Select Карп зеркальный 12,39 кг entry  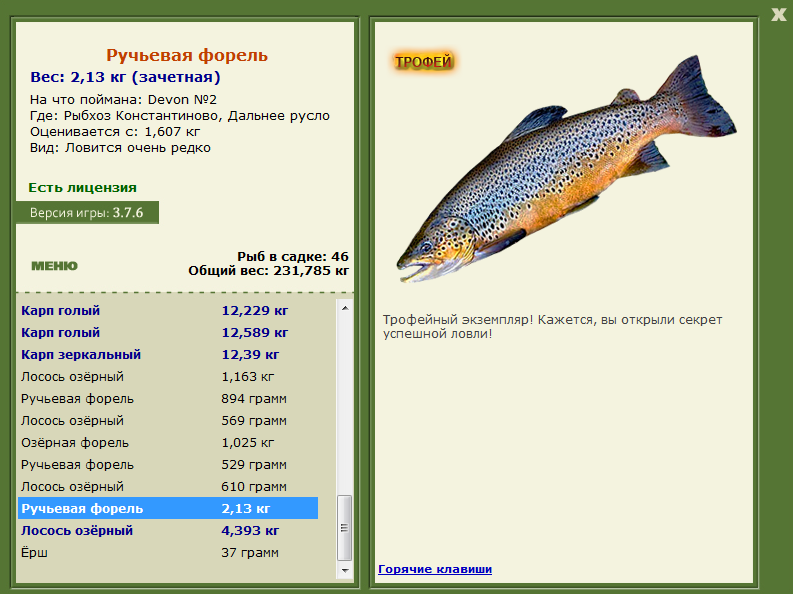coord(168,354)
